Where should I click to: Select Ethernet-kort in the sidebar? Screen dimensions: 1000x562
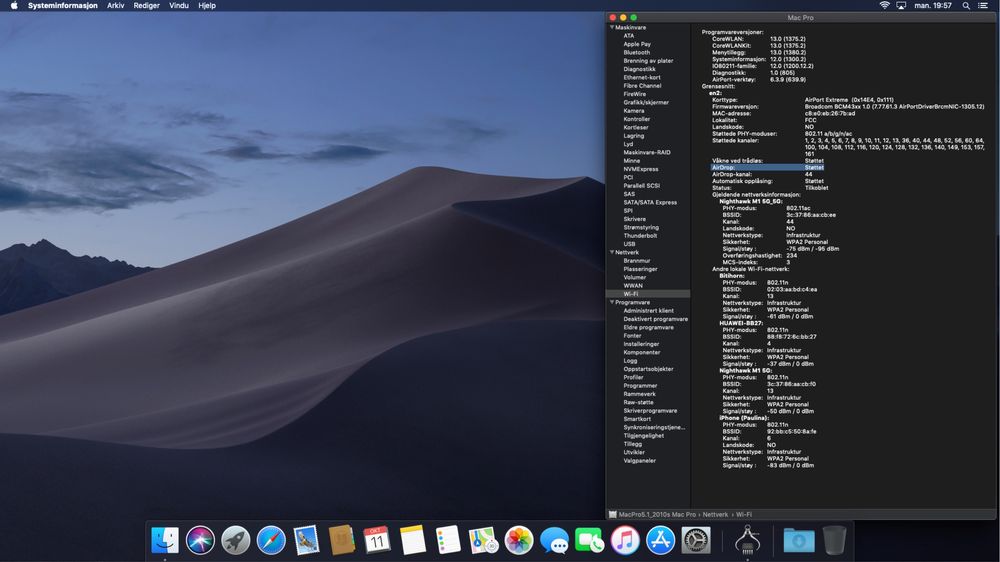coord(642,77)
